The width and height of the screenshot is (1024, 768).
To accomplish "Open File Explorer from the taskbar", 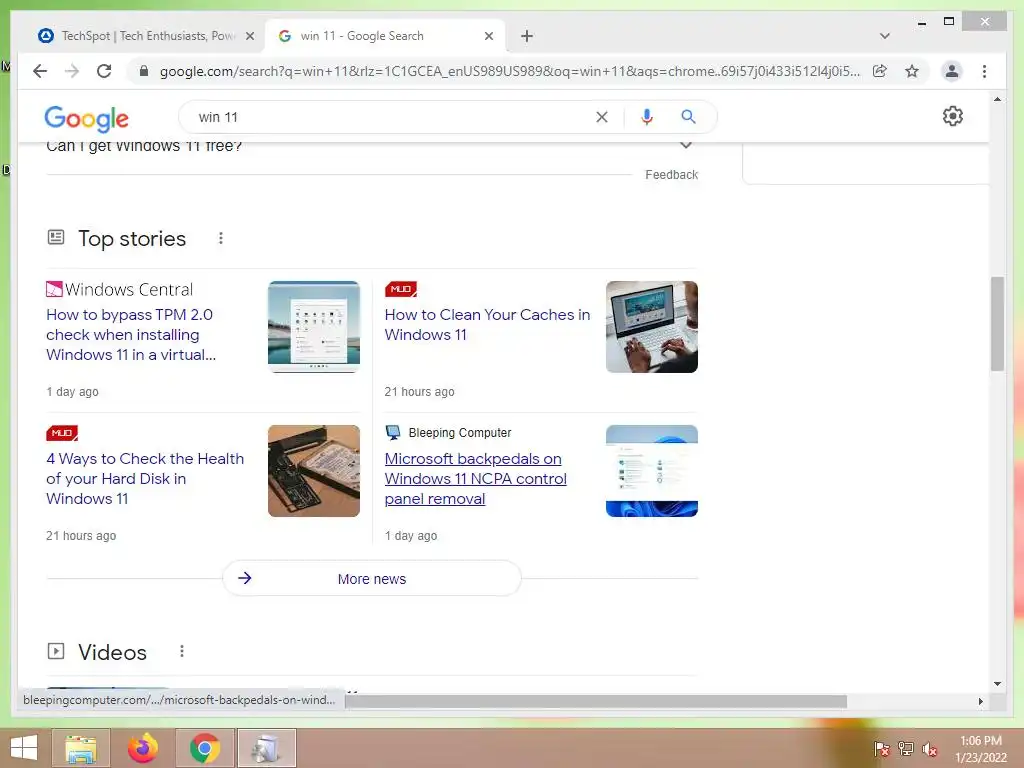I will [x=80, y=748].
